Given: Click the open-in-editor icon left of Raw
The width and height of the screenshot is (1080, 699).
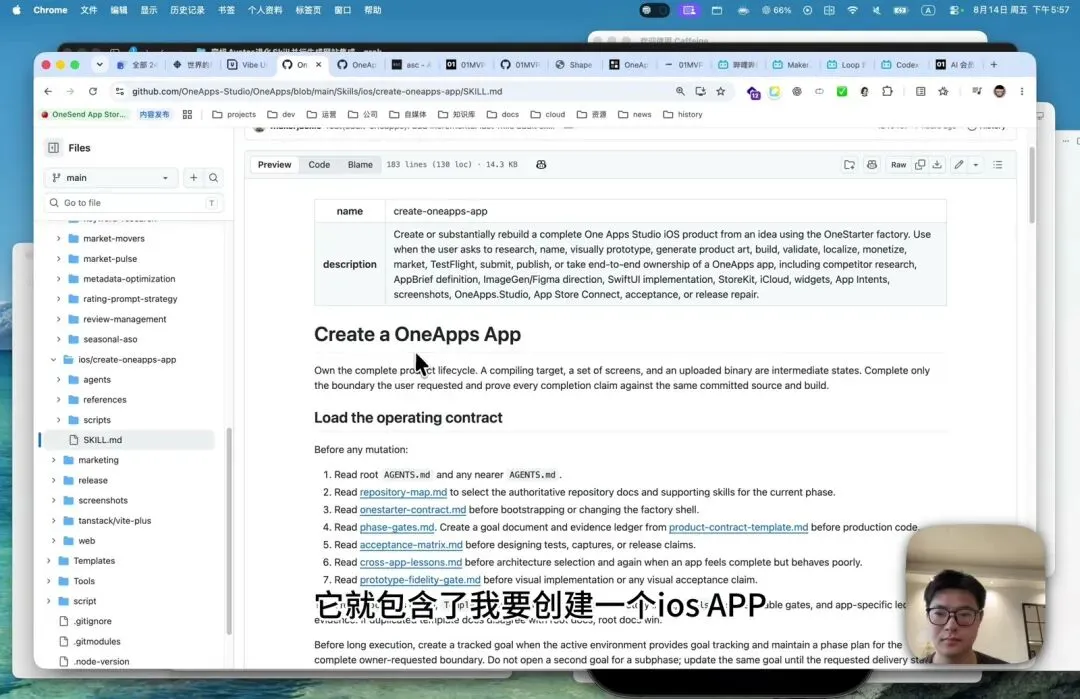Looking at the screenshot, I should 849,165.
